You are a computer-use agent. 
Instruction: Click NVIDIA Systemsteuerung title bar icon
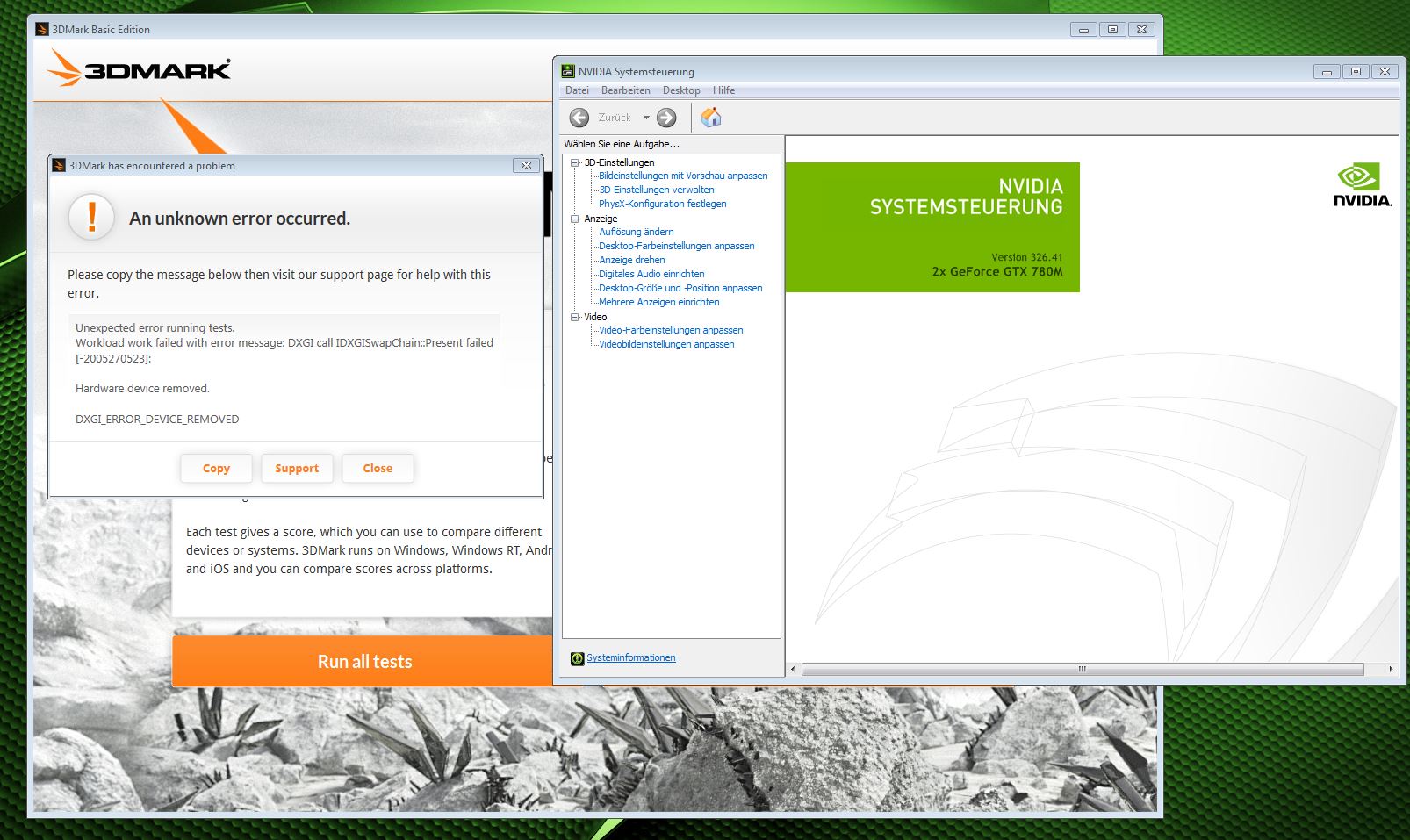click(568, 71)
